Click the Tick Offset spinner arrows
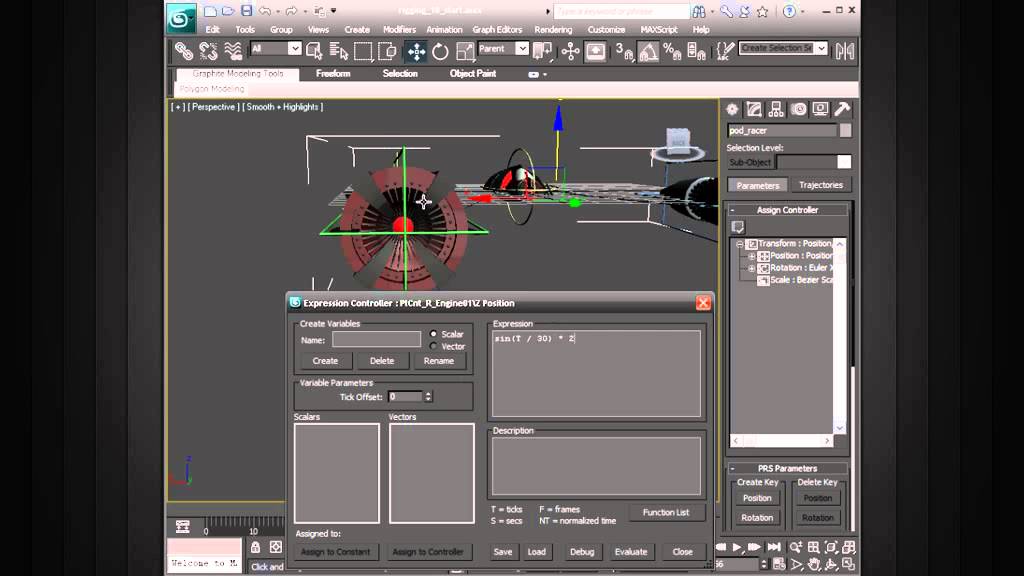 coord(428,396)
